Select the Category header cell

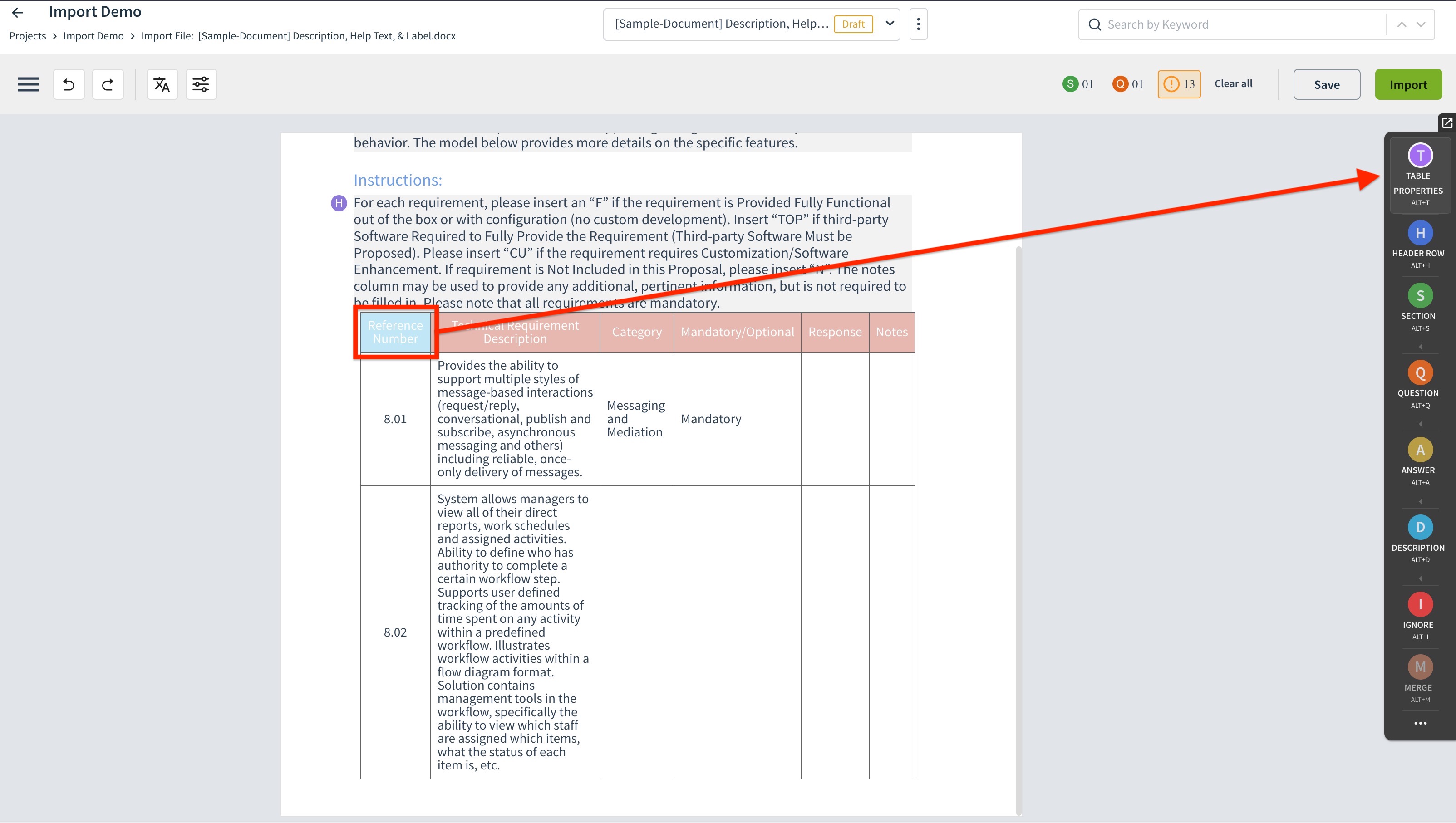pyautogui.click(x=637, y=333)
